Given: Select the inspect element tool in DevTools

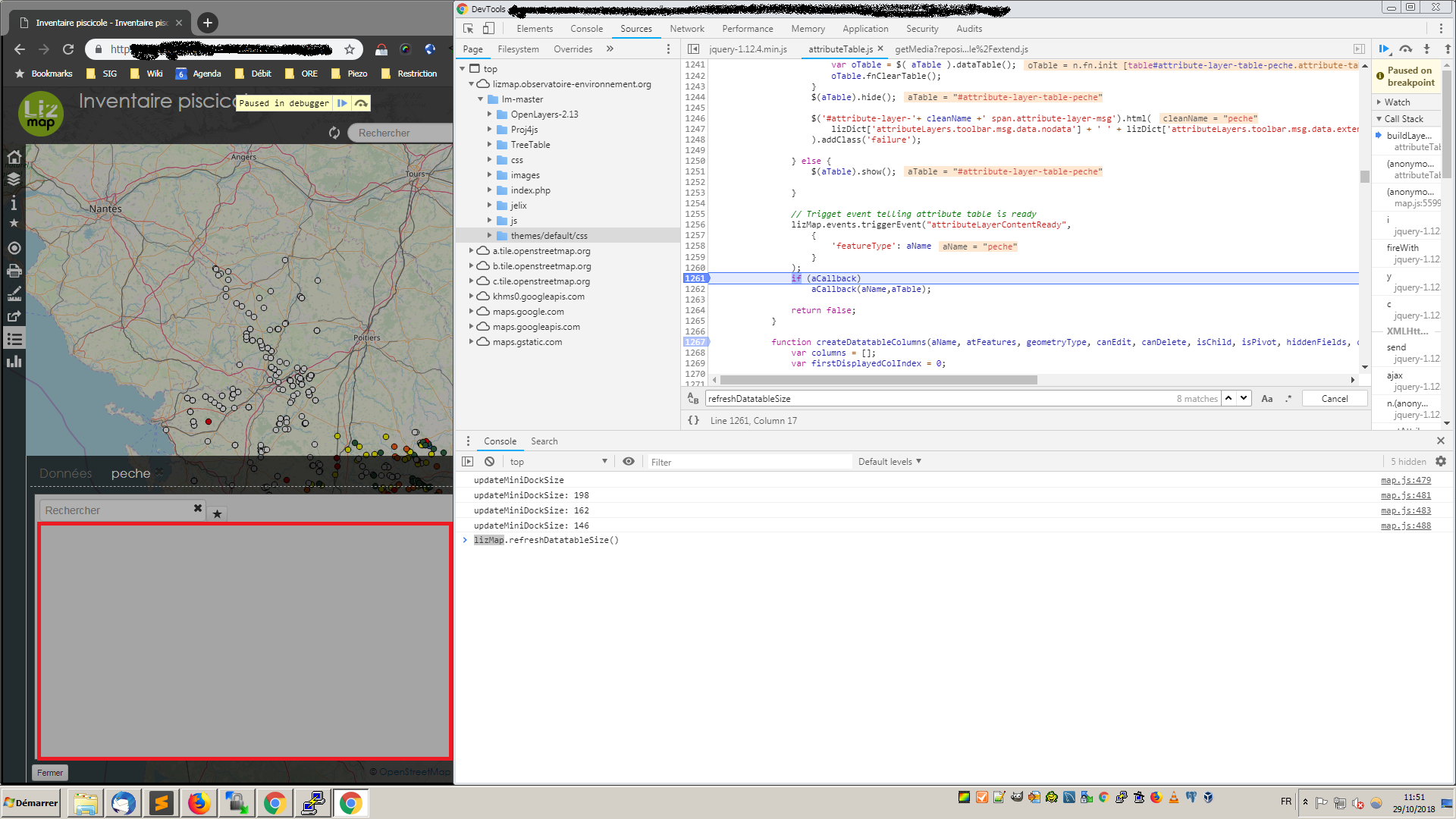Looking at the screenshot, I should pos(468,27).
